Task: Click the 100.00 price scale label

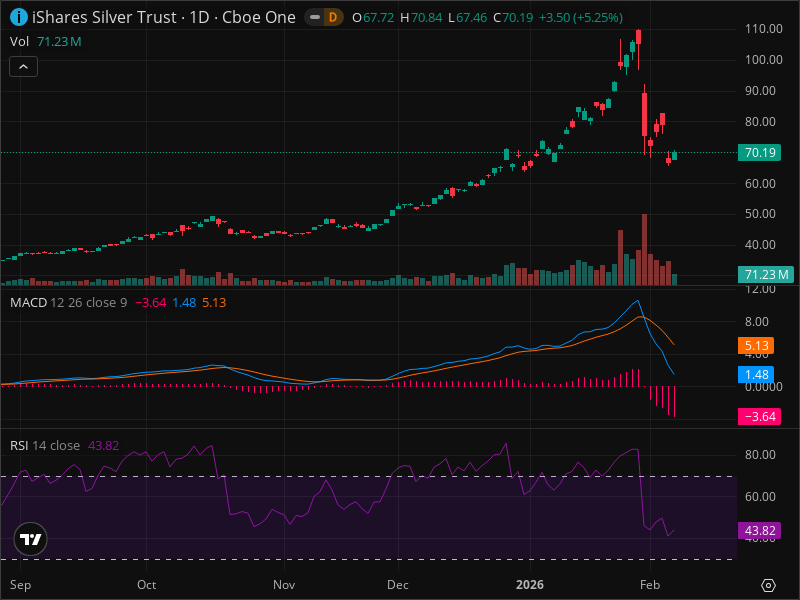Action: pos(763,60)
